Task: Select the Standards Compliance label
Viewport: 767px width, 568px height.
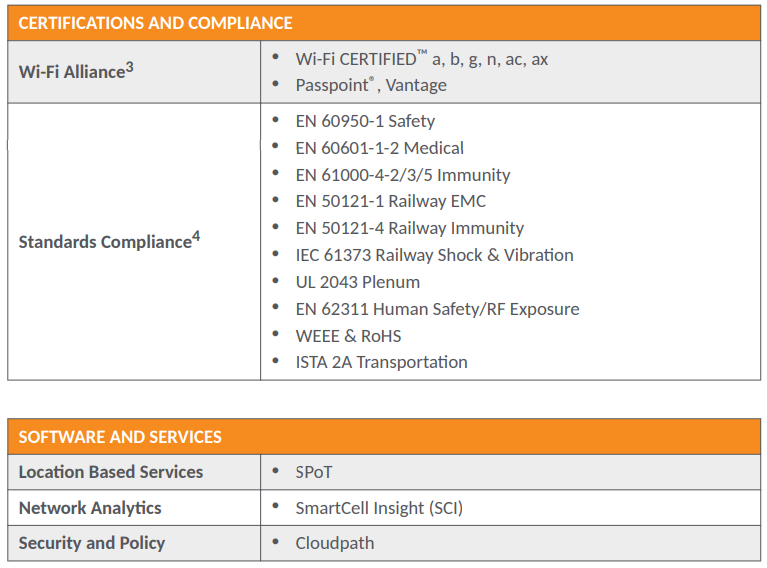Action: click(x=104, y=242)
